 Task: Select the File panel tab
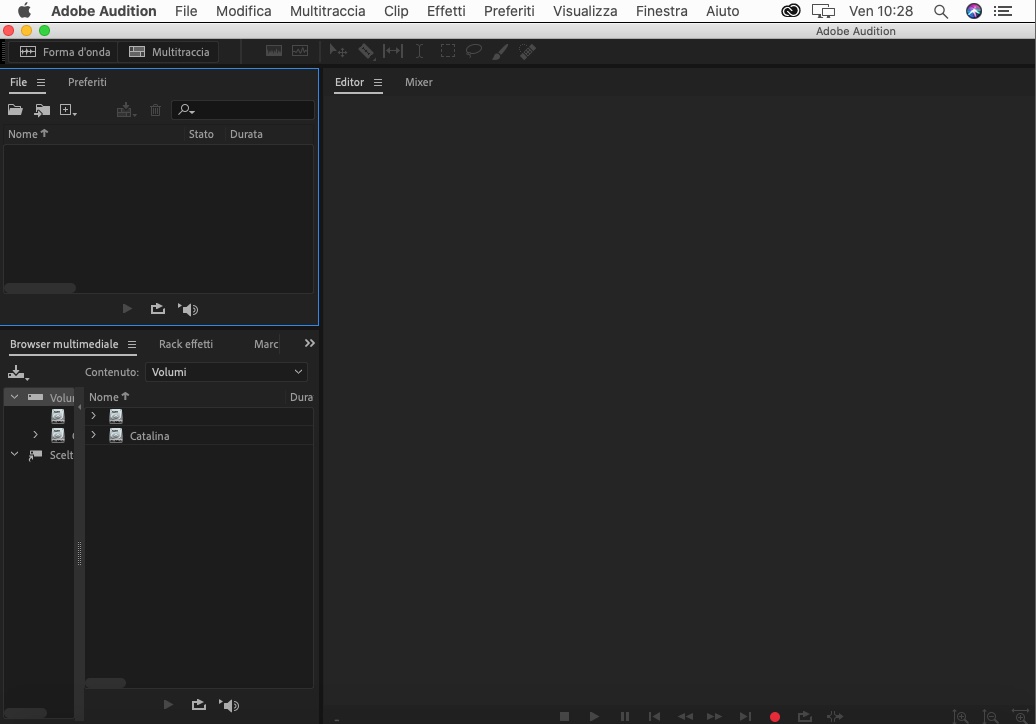coord(18,82)
